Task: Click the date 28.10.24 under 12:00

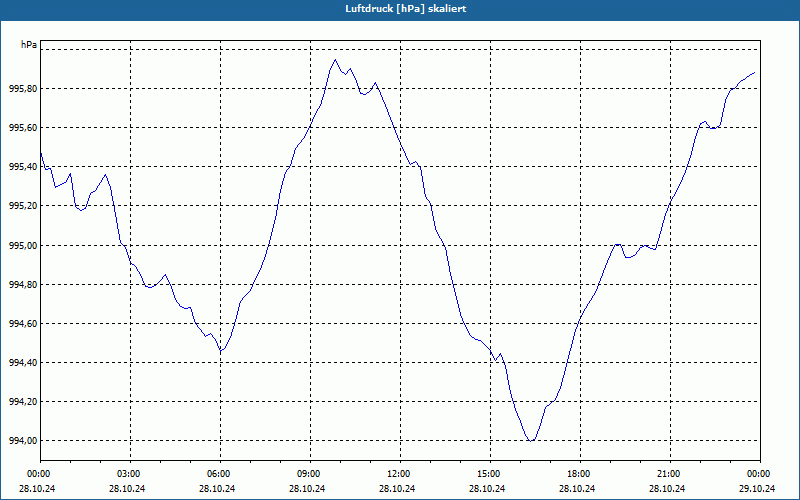Action: [x=397, y=488]
